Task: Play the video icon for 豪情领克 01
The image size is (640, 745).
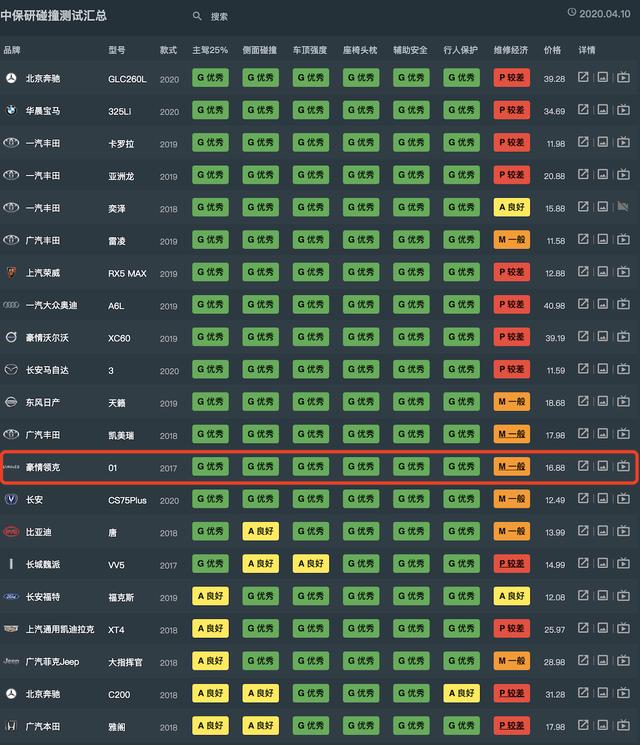Action: pos(623,466)
